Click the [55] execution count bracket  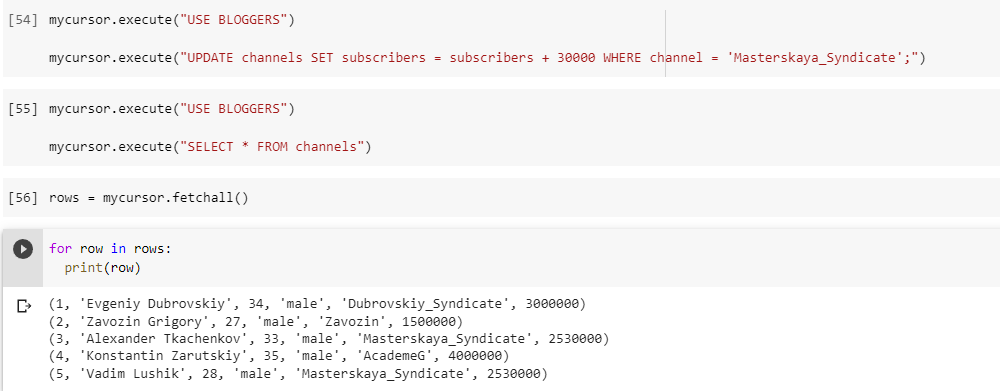[23, 109]
